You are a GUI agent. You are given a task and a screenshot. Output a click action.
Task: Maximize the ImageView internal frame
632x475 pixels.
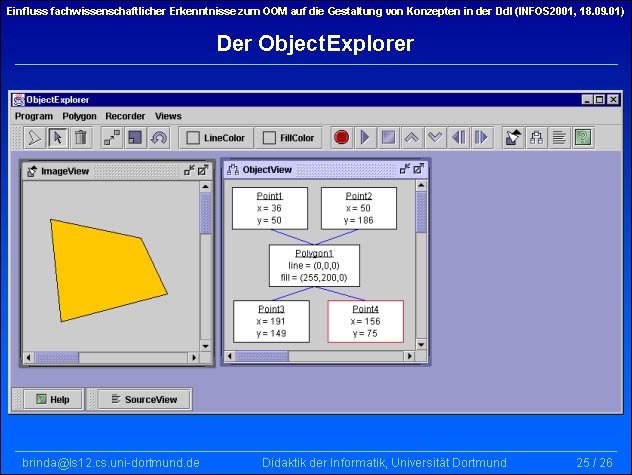(x=203, y=171)
